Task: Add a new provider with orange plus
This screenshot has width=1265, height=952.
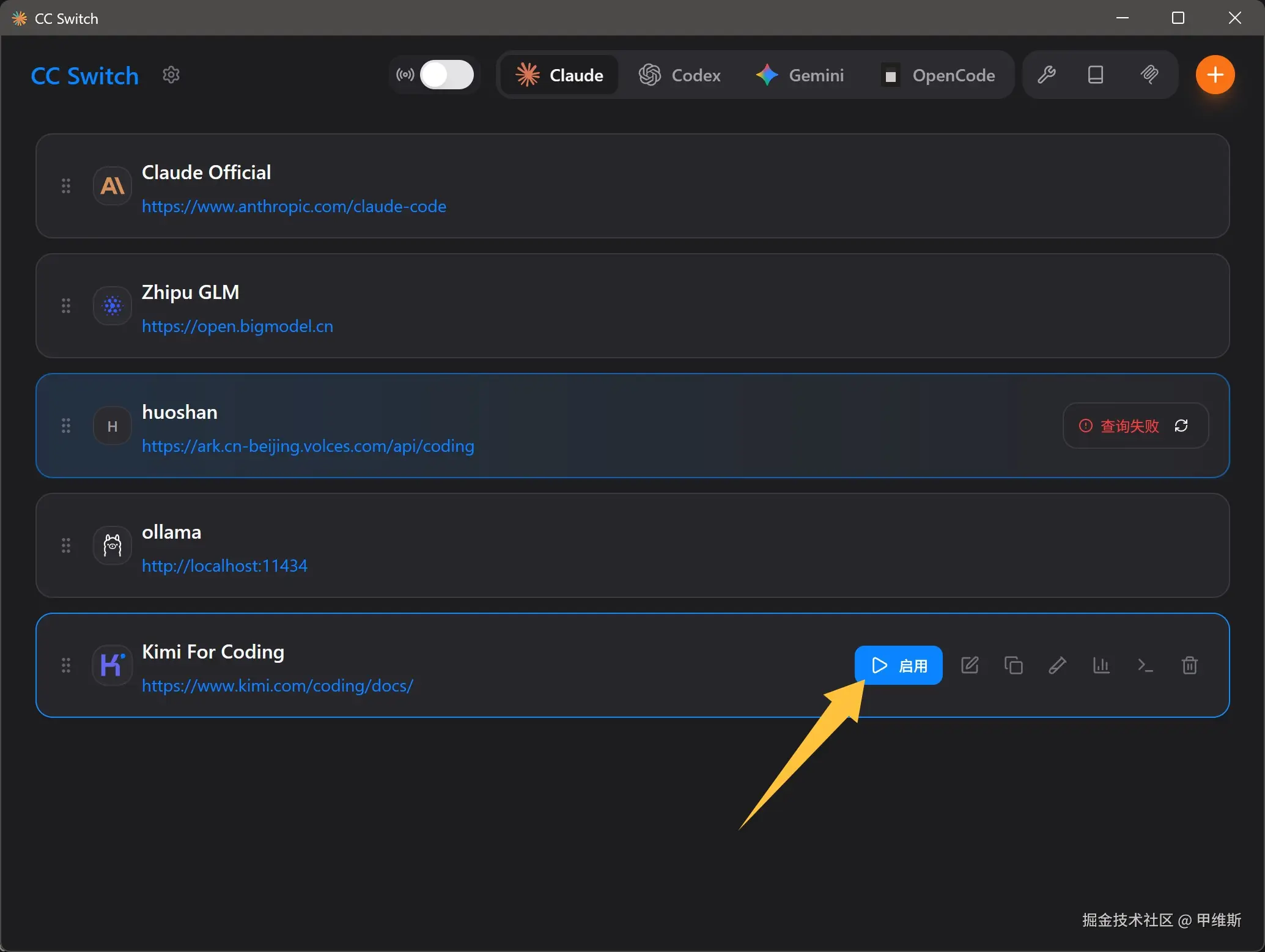Action: [1215, 75]
